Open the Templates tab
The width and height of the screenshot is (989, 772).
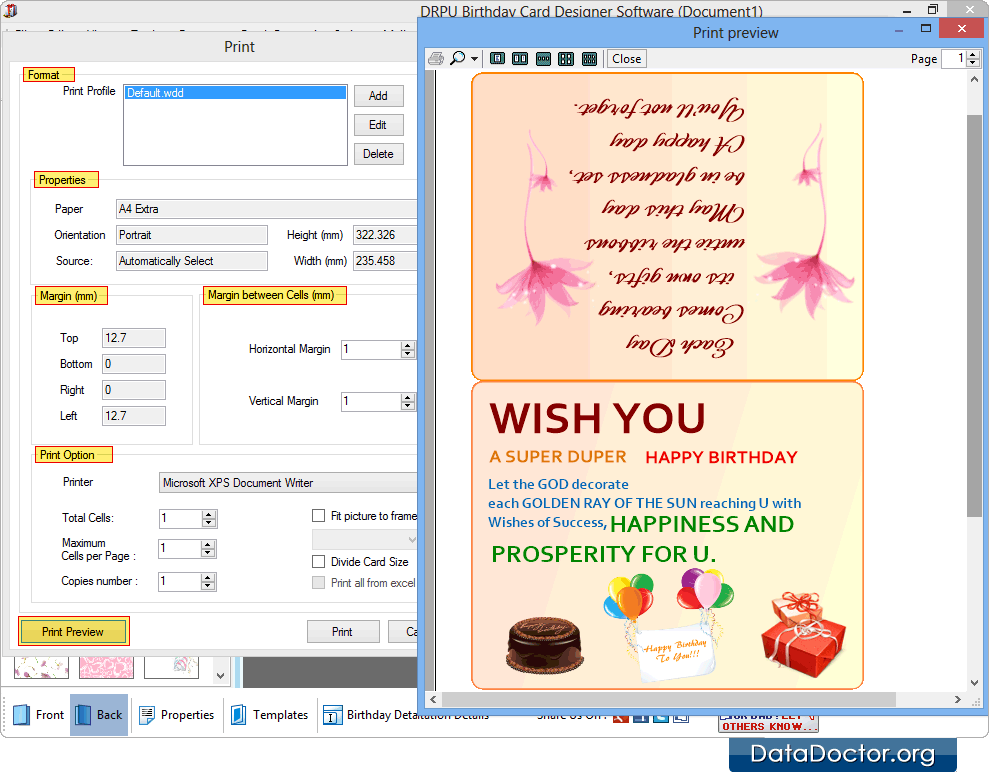click(269, 715)
